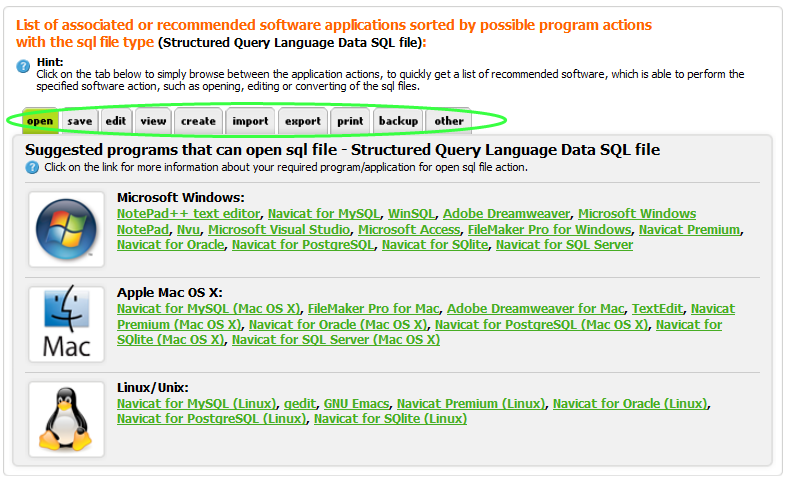Viewport: 788px width, 480px height.
Task: Click the Linux/Unix: section heading
Action: tap(153, 388)
